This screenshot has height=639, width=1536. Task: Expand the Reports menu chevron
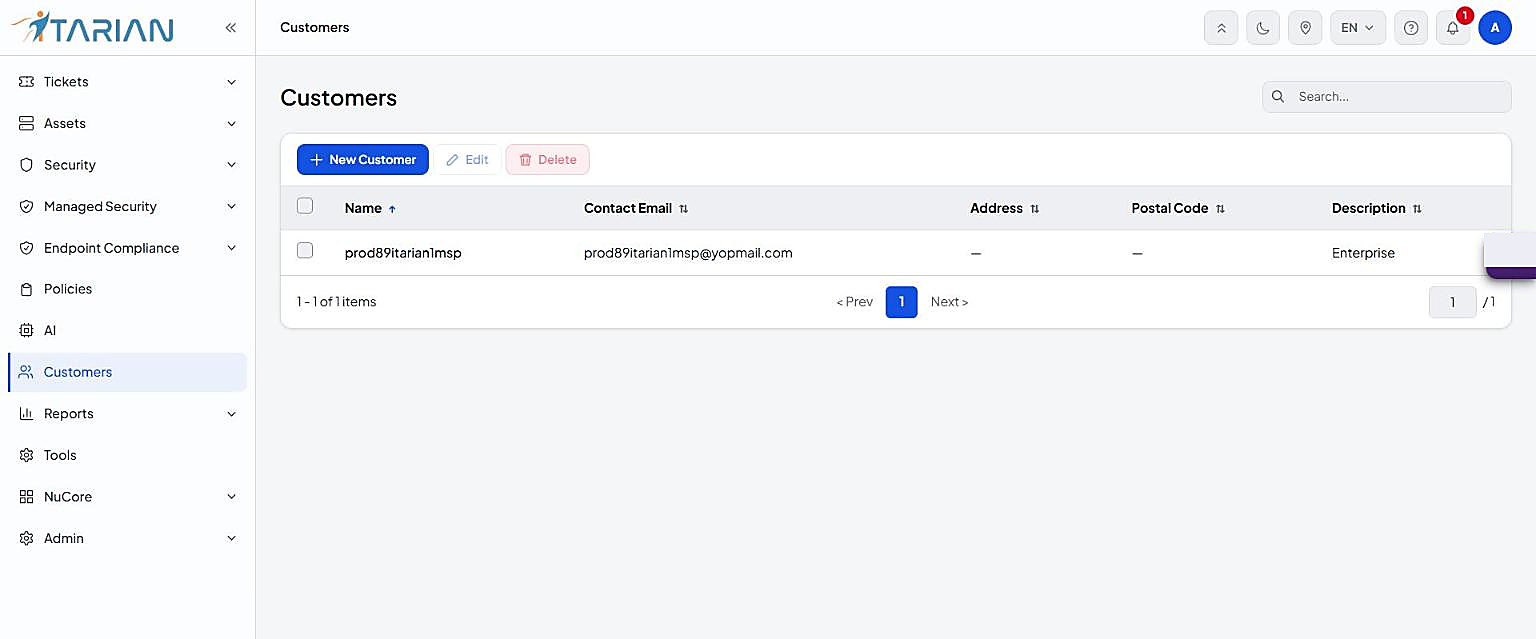coord(231,414)
